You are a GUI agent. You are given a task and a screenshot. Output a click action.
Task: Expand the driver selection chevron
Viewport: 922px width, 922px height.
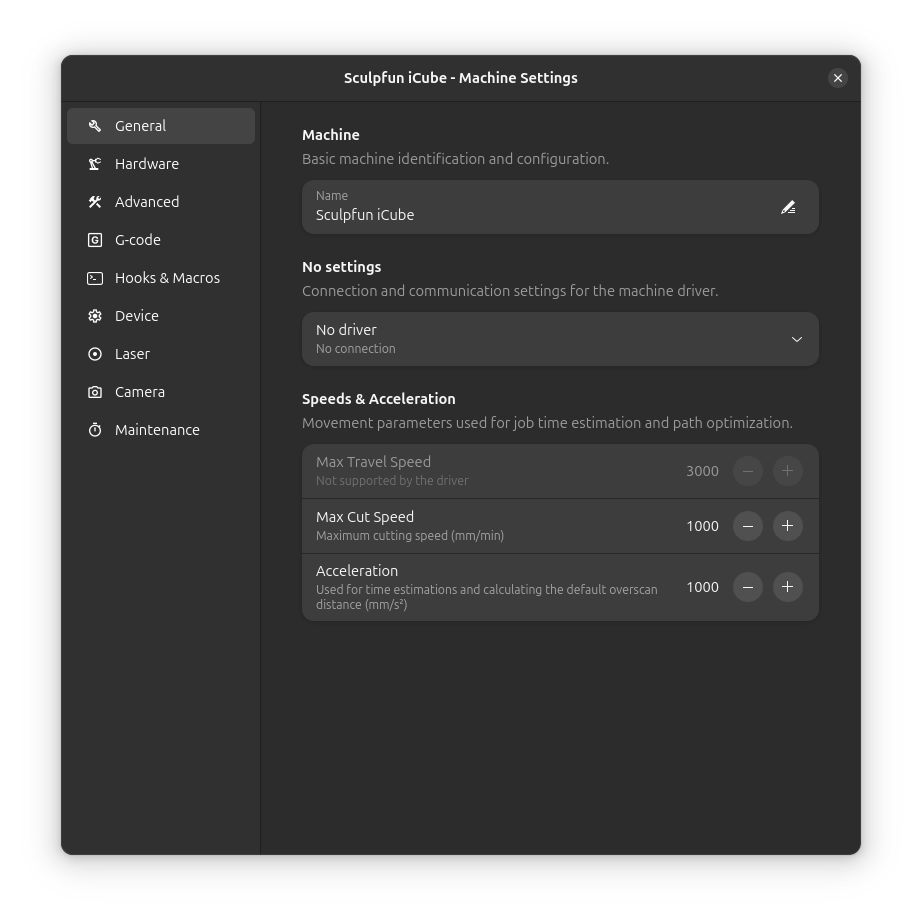click(x=797, y=339)
